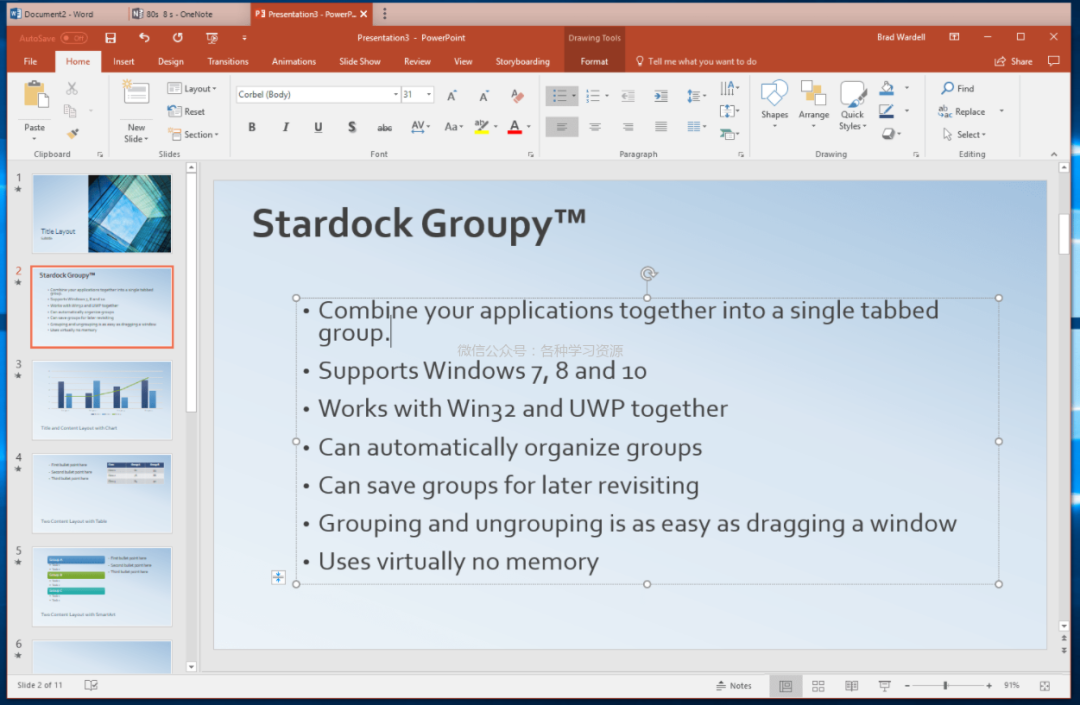This screenshot has height=705, width=1080.
Task: Open the Design ribbon tab
Action: coord(171,62)
